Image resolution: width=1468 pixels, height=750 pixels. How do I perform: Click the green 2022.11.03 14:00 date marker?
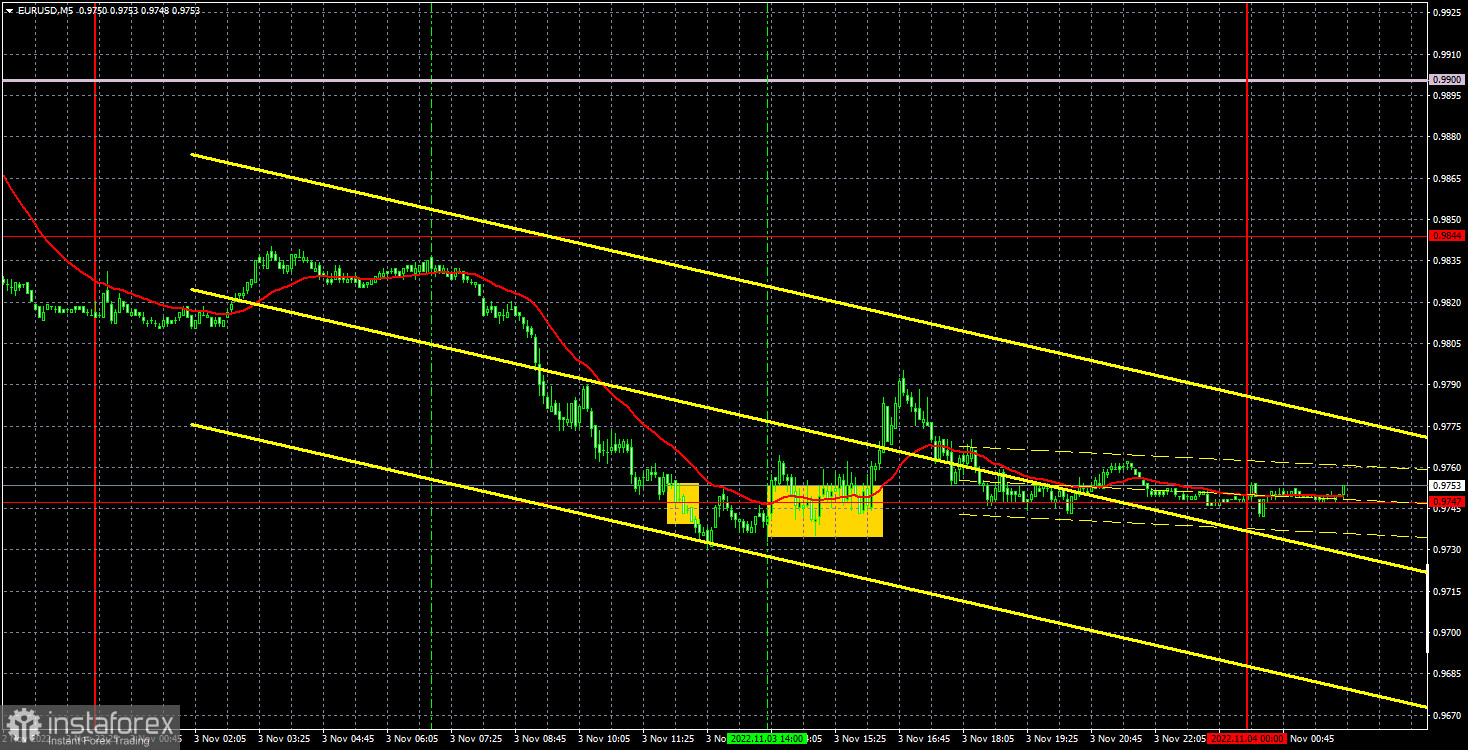(767, 739)
